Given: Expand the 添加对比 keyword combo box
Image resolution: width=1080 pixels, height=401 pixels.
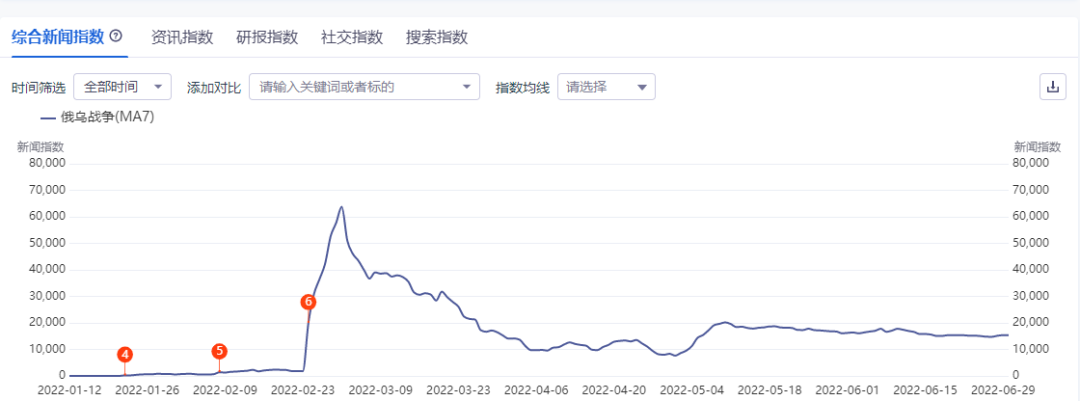Looking at the screenshot, I should pyautogui.click(x=364, y=87).
